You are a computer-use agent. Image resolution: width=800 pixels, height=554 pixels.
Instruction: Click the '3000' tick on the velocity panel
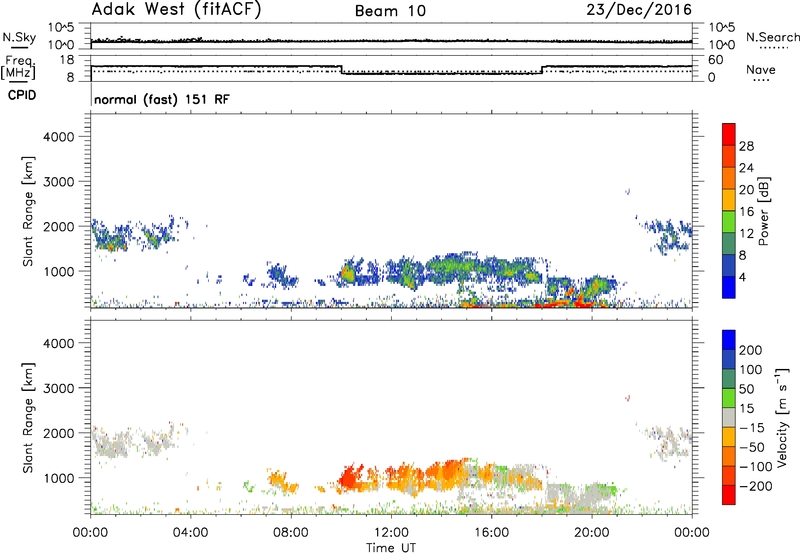point(58,388)
